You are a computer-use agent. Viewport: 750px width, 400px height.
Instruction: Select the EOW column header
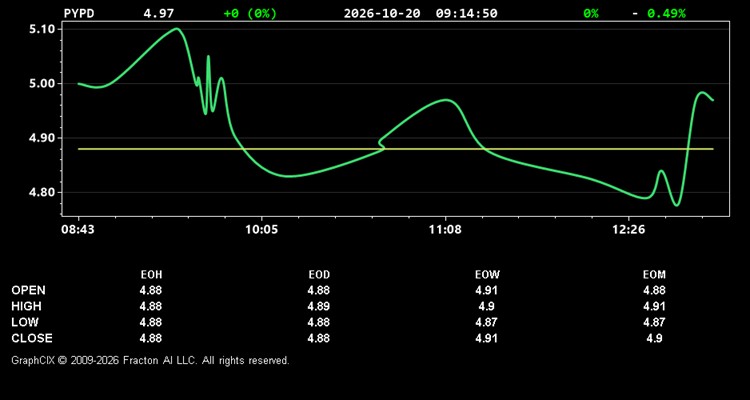(x=487, y=275)
